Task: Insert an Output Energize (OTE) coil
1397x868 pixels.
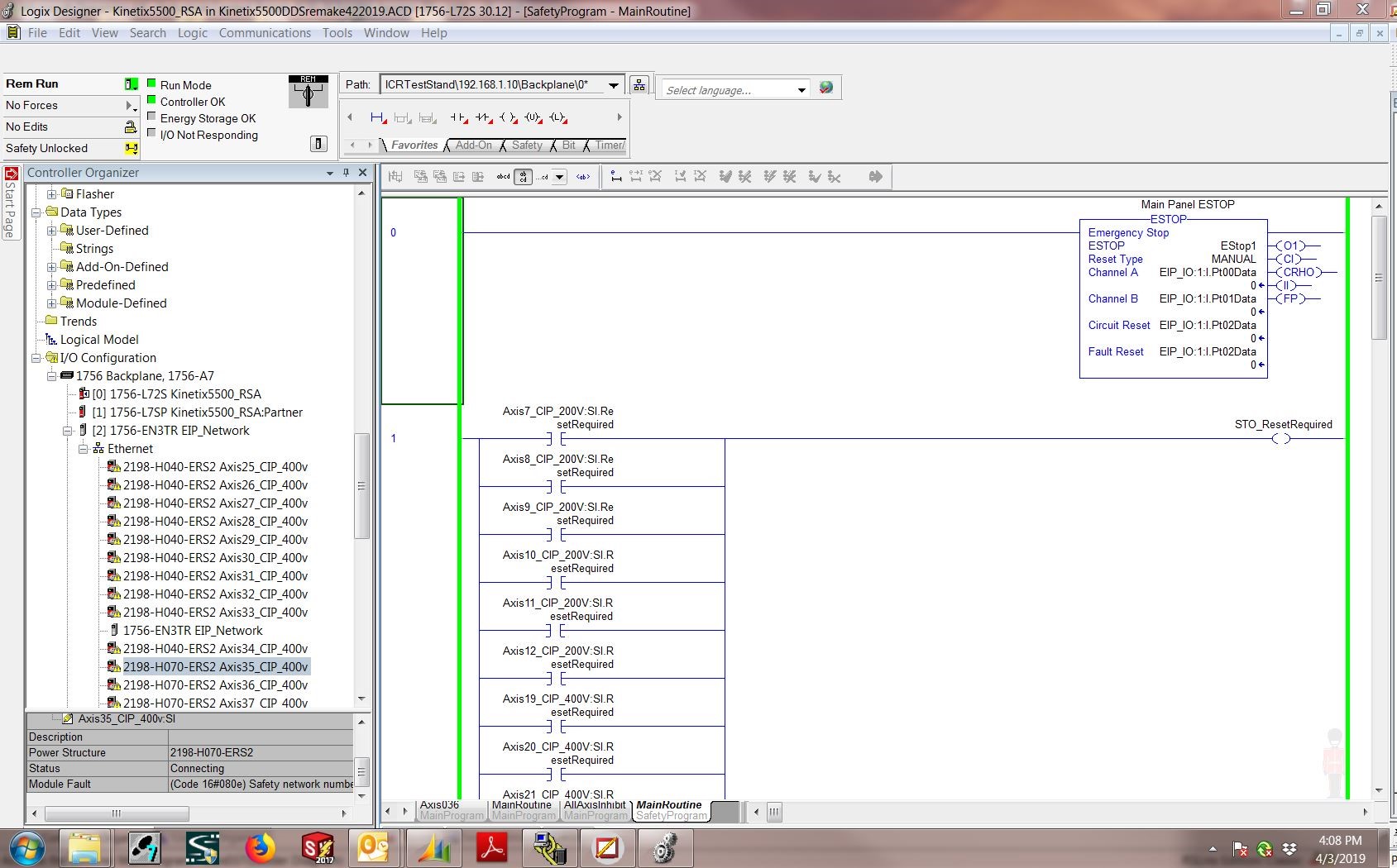Action: [x=509, y=117]
